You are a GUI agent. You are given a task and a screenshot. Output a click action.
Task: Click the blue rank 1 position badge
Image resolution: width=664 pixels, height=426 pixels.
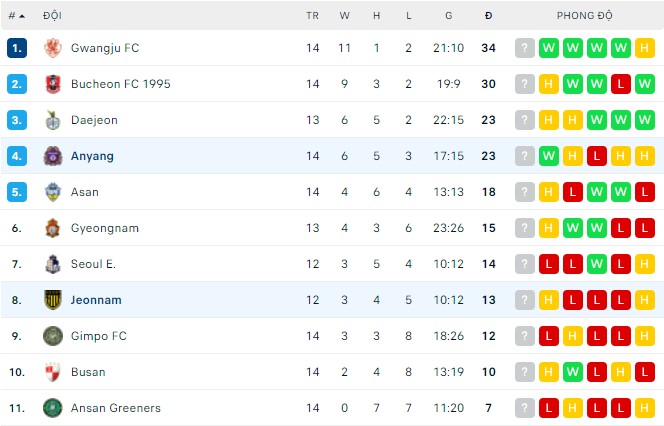click(x=16, y=48)
